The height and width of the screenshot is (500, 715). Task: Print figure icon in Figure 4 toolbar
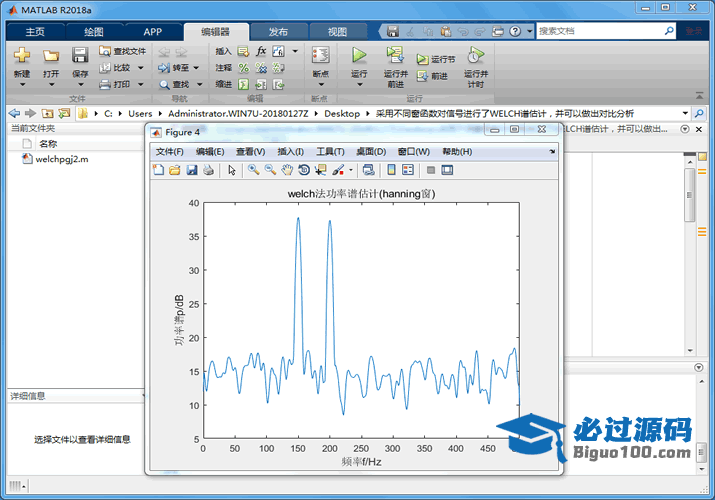208,170
